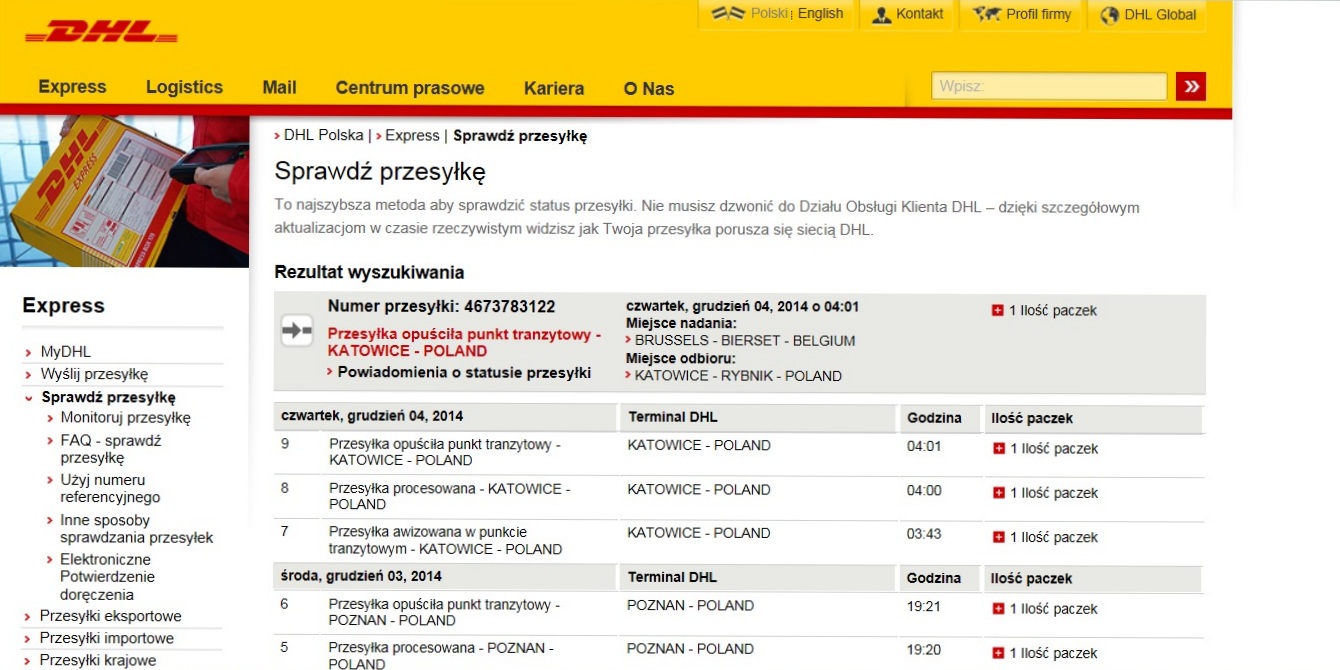This screenshot has height=670, width=1340.
Task: Open Monitoruj przesyłkę in the sidebar
Action: point(125,418)
